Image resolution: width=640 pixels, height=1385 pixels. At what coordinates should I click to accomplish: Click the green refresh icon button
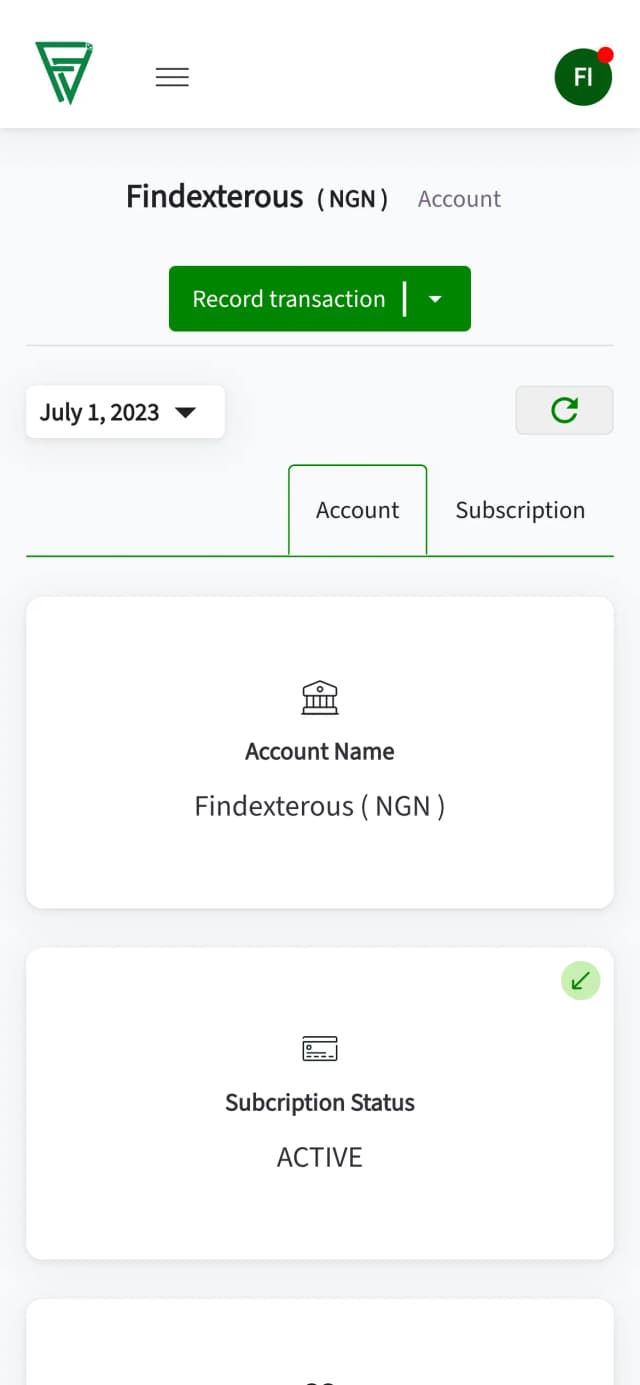(564, 410)
